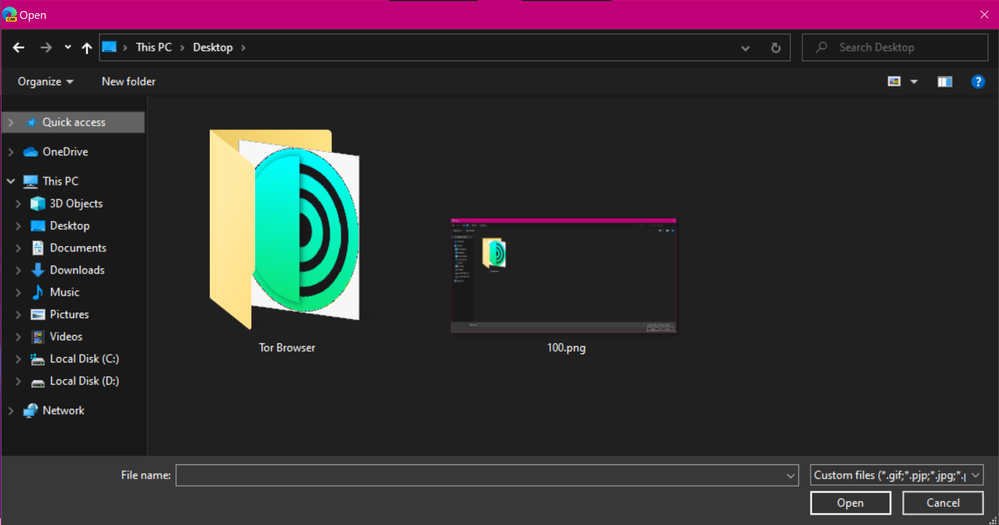999x525 pixels.
Task: Expand the Network node
Action: pos(11,411)
